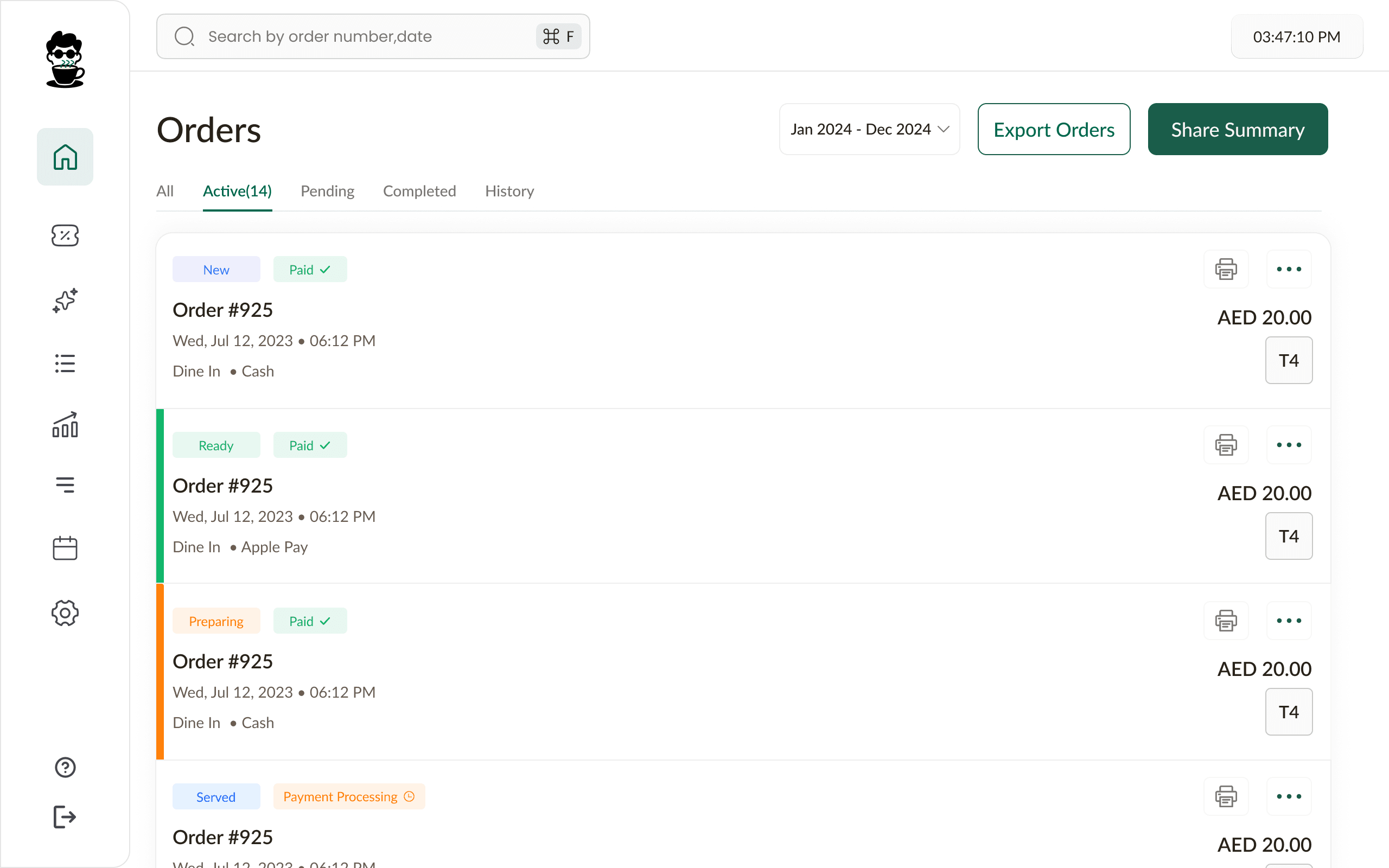Print the Ready order using its printer icon

coord(1226,444)
